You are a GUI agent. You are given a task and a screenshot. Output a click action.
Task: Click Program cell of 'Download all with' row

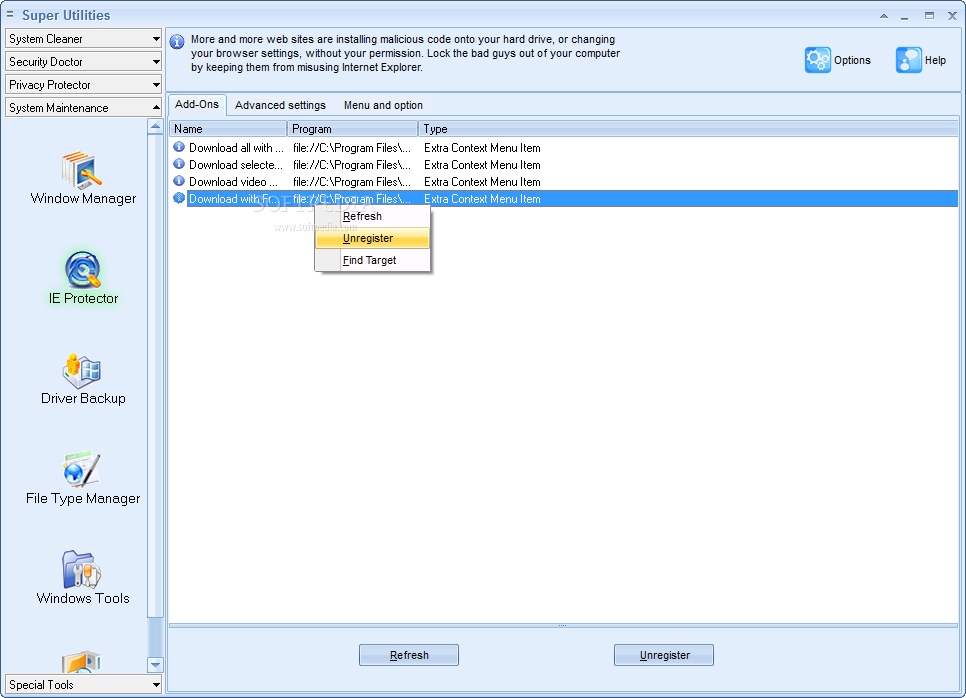tap(351, 148)
